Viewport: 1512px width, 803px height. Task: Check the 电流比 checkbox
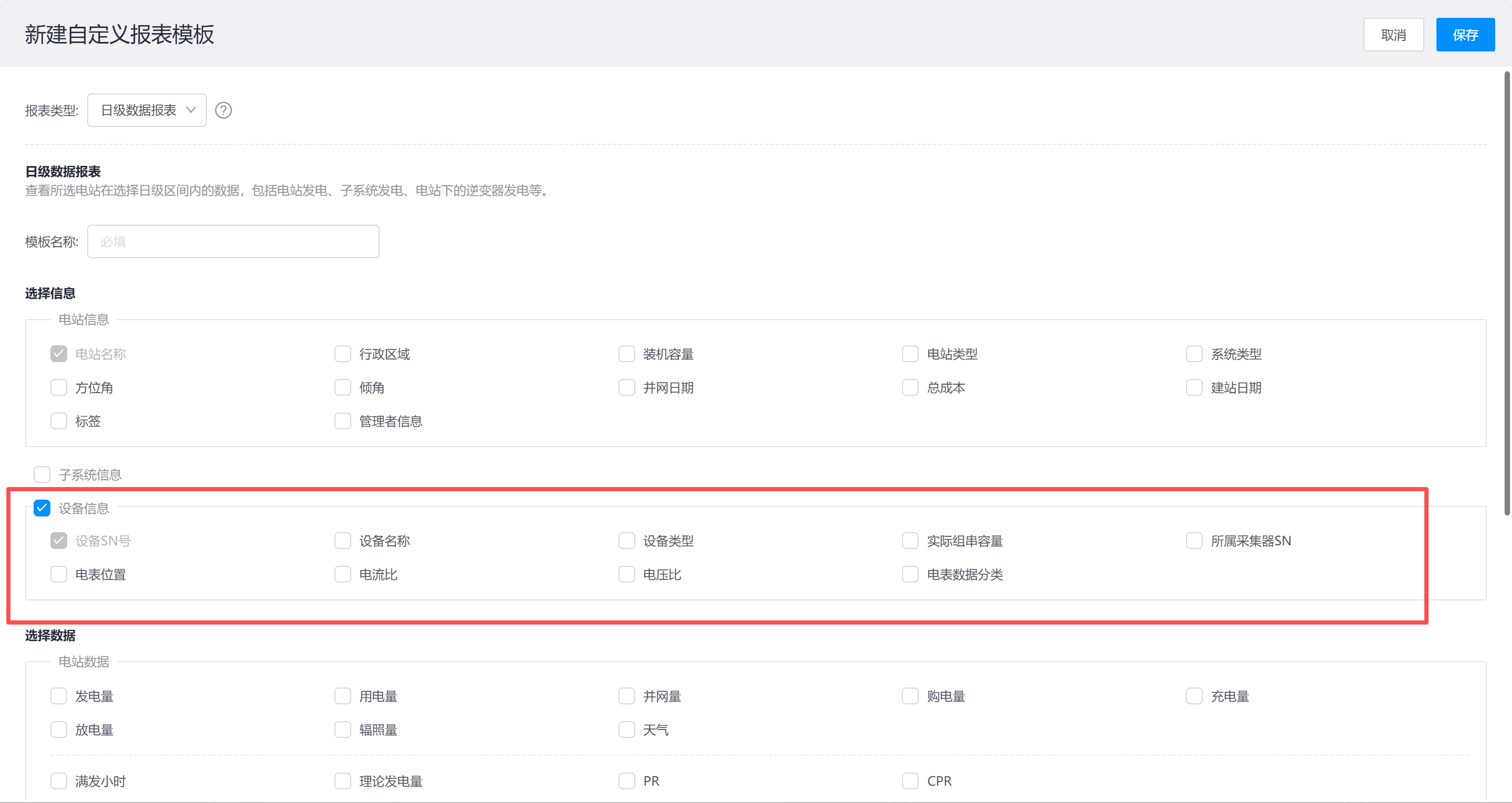pyautogui.click(x=343, y=574)
